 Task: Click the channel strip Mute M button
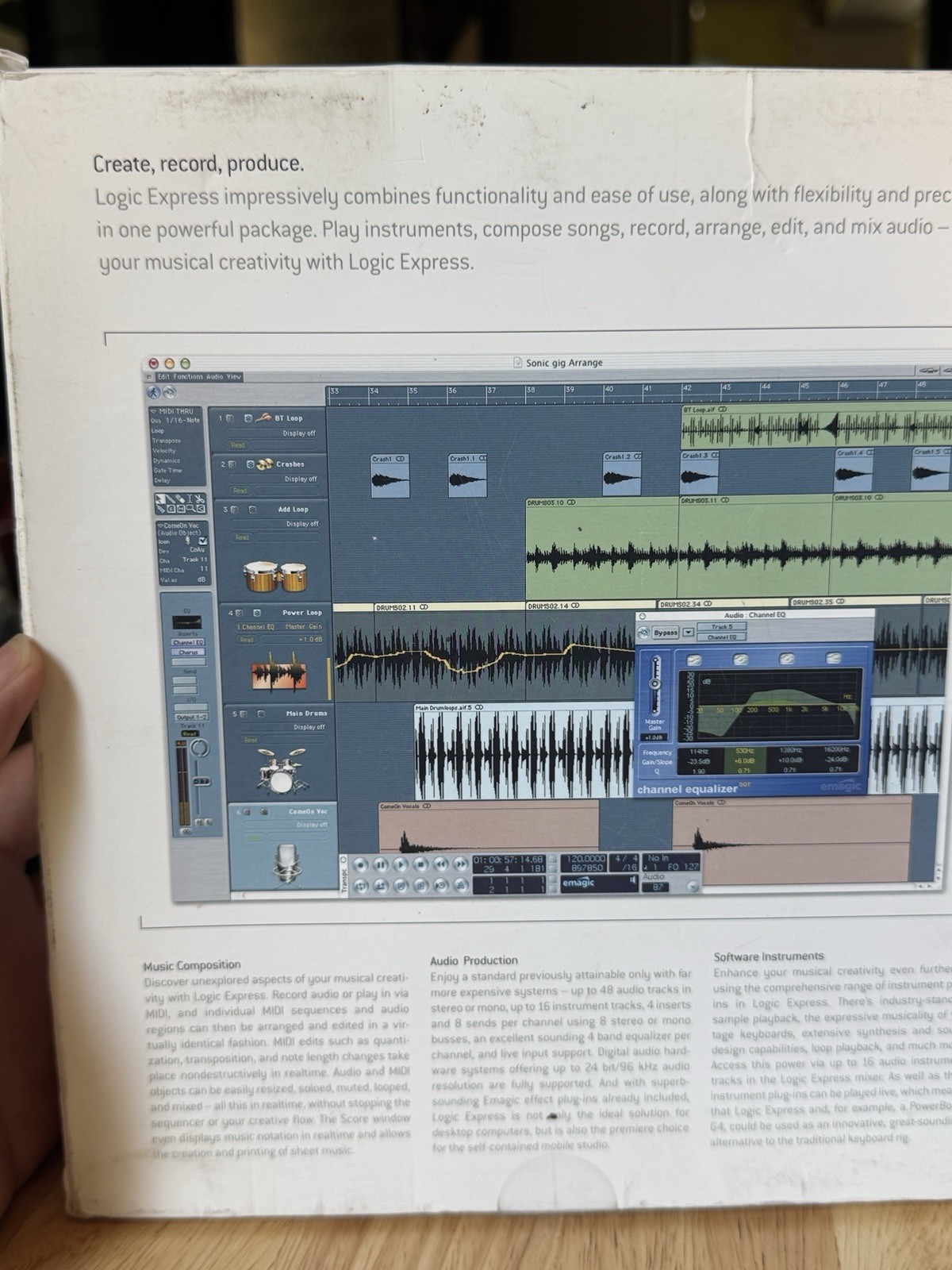(198, 822)
